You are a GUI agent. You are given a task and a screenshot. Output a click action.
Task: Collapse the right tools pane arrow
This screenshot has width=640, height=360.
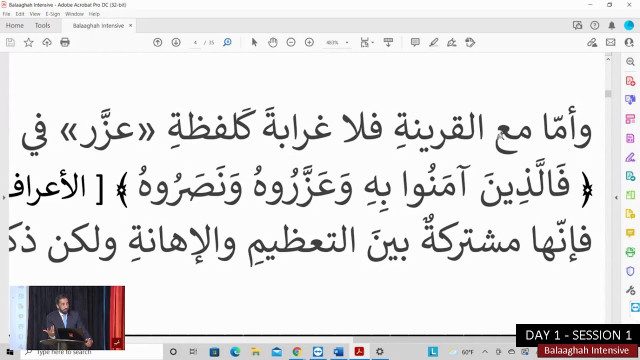tap(616, 198)
